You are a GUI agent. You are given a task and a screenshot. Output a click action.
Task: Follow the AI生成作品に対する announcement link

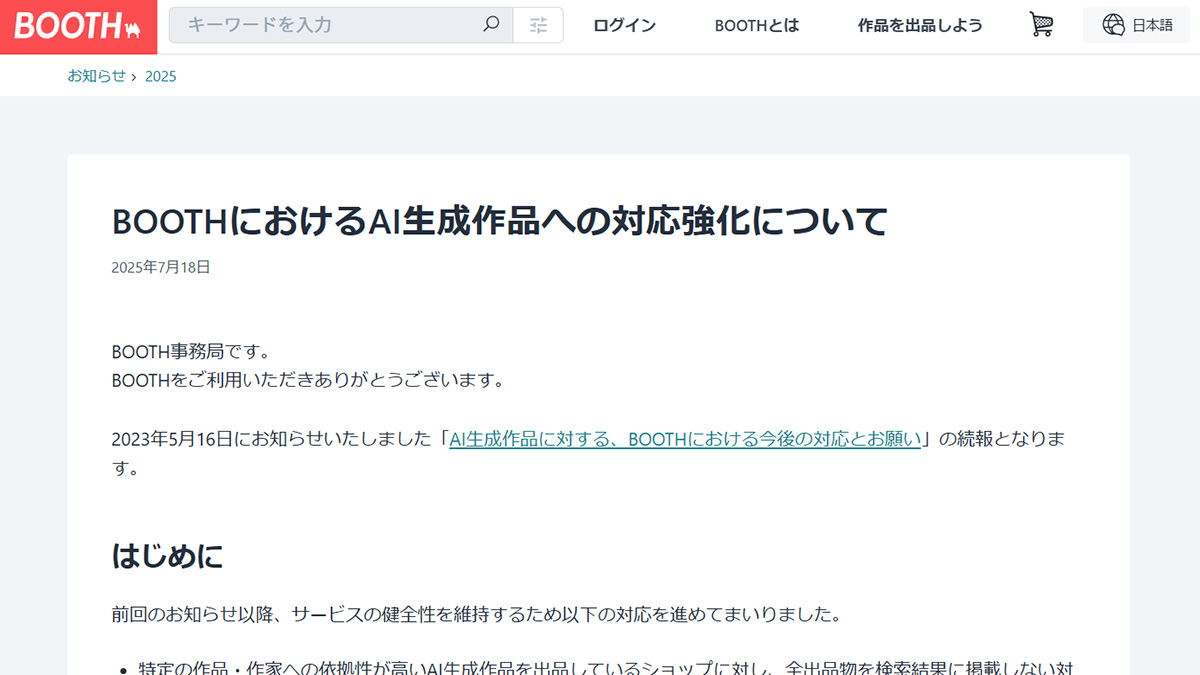pos(684,439)
